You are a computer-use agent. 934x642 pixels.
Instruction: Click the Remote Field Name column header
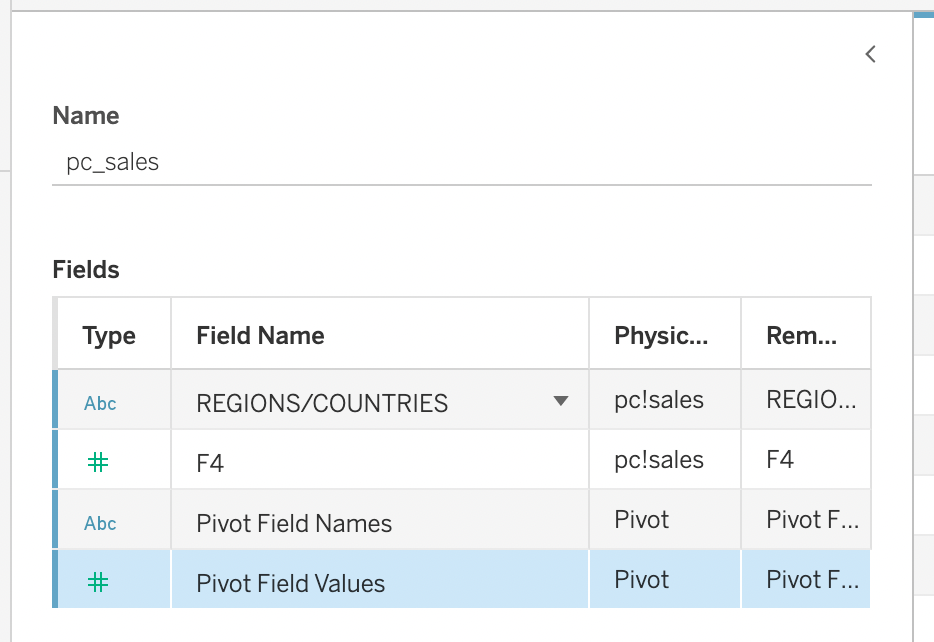click(x=802, y=336)
